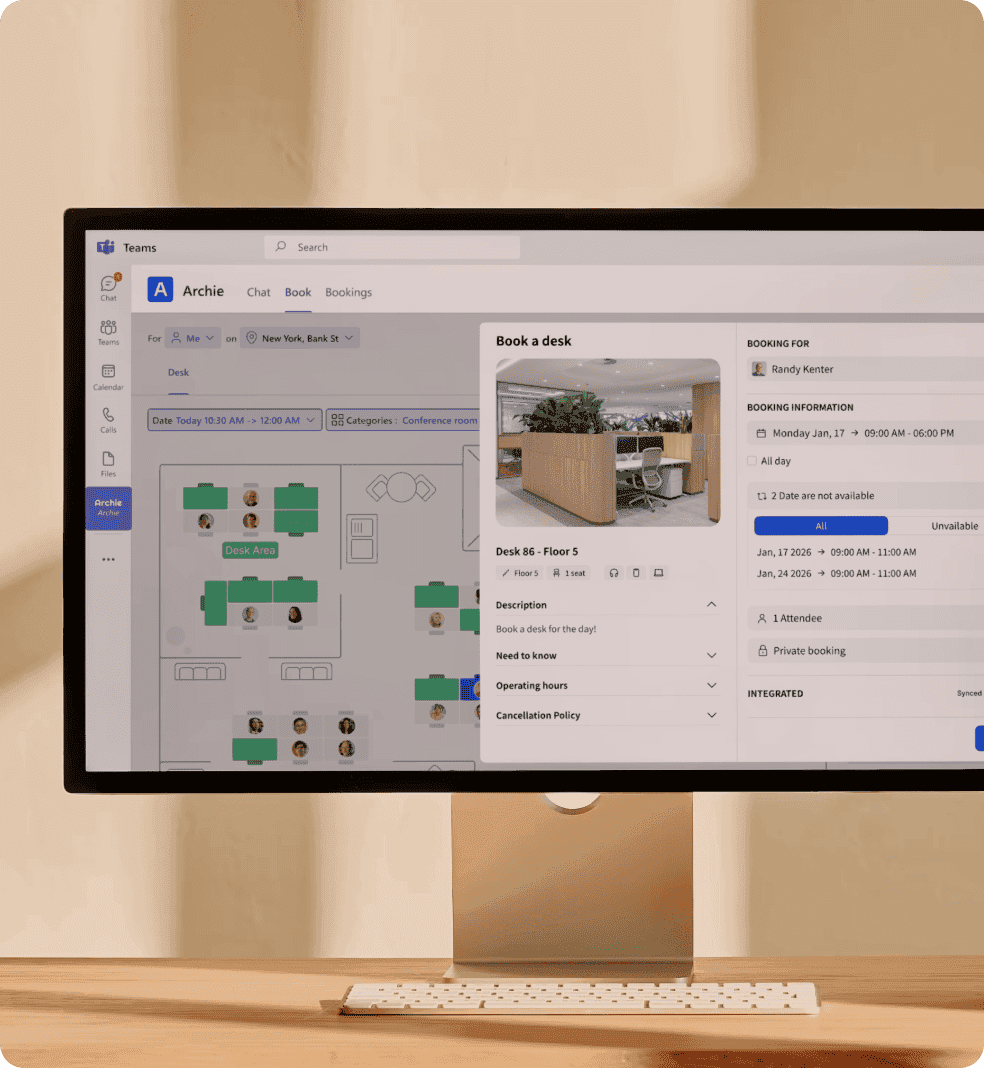The height and width of the screenshot is (1068, 984).
Task: Open the New York, Bank St dropdown
Action: [299, 338]
